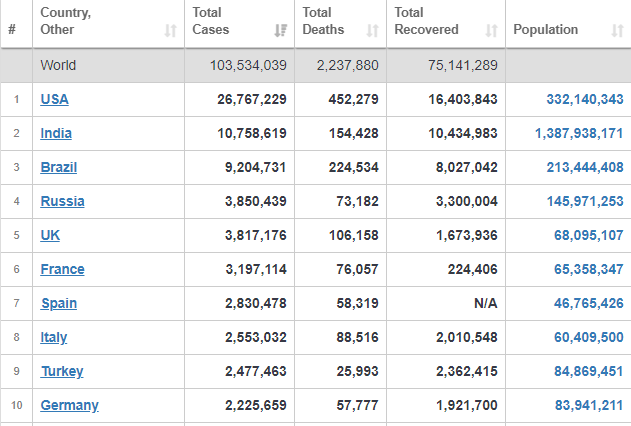Open the Germany country link
The image size is (631, 426).
(x=69, y=405)
